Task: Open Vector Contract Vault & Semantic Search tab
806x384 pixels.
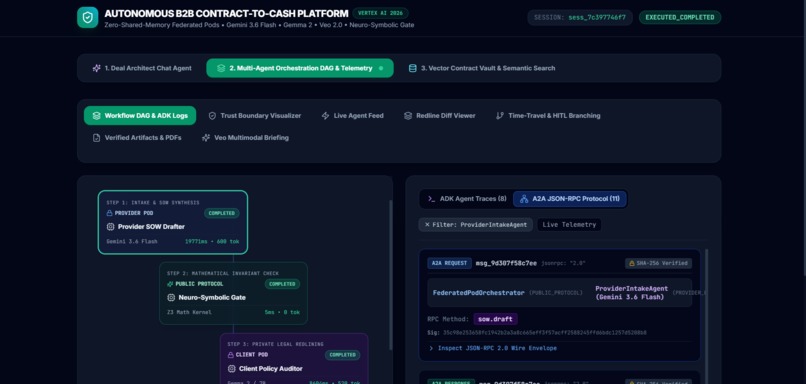Action: (x=482, y=68)
